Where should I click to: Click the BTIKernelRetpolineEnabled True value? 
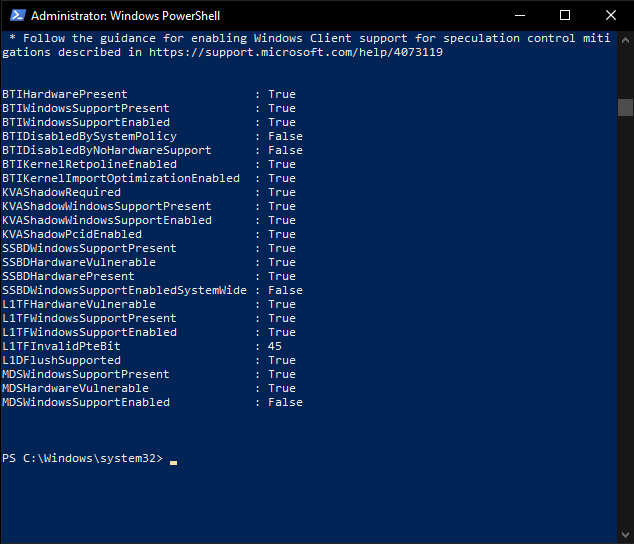[282, 164]
